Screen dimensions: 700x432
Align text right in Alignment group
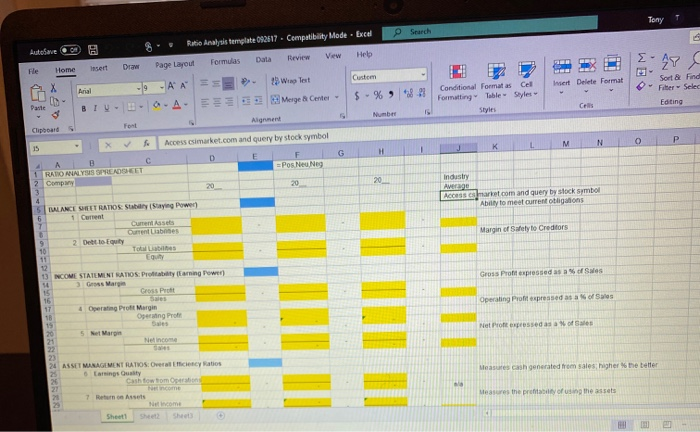(x=229, y=102)
